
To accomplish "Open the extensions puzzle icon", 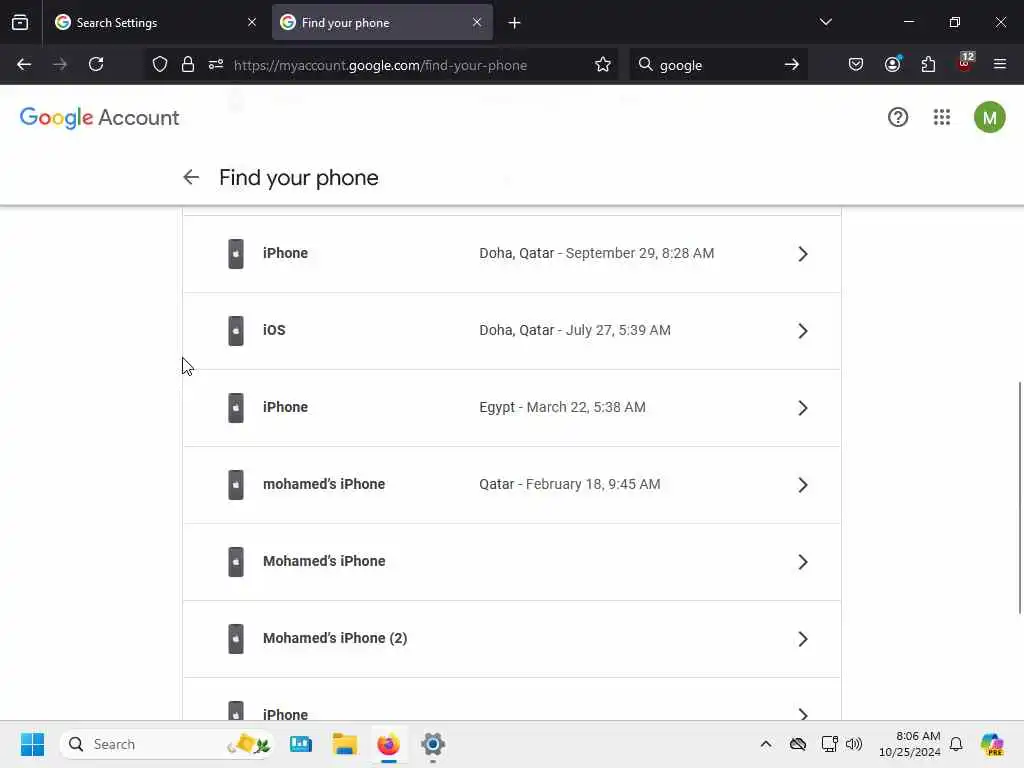I will [928, 65].
